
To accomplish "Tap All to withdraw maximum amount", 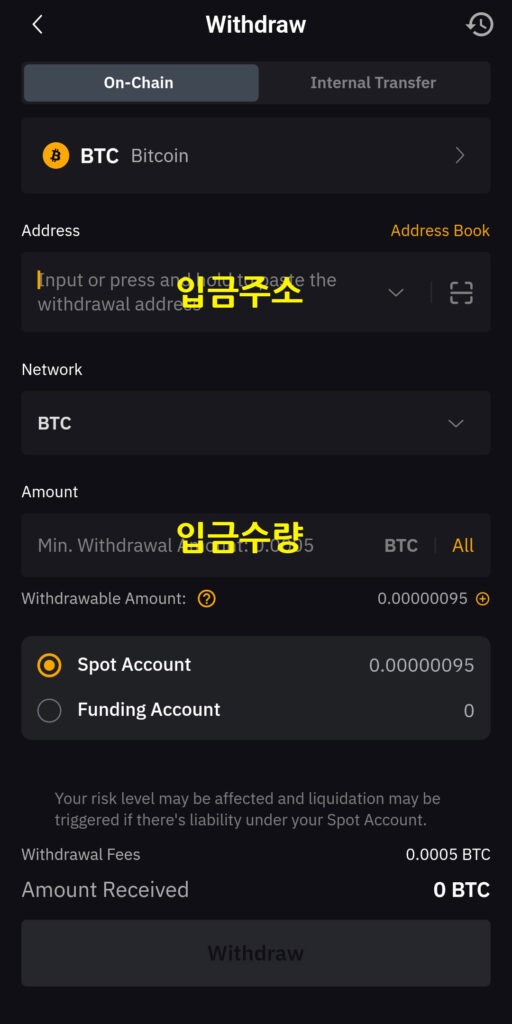I will point(463,545).
